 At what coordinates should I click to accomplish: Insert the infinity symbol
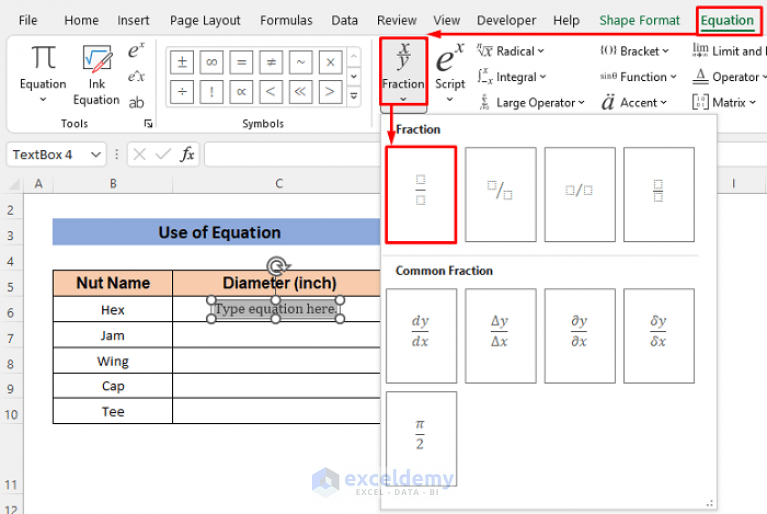[212, 62]
